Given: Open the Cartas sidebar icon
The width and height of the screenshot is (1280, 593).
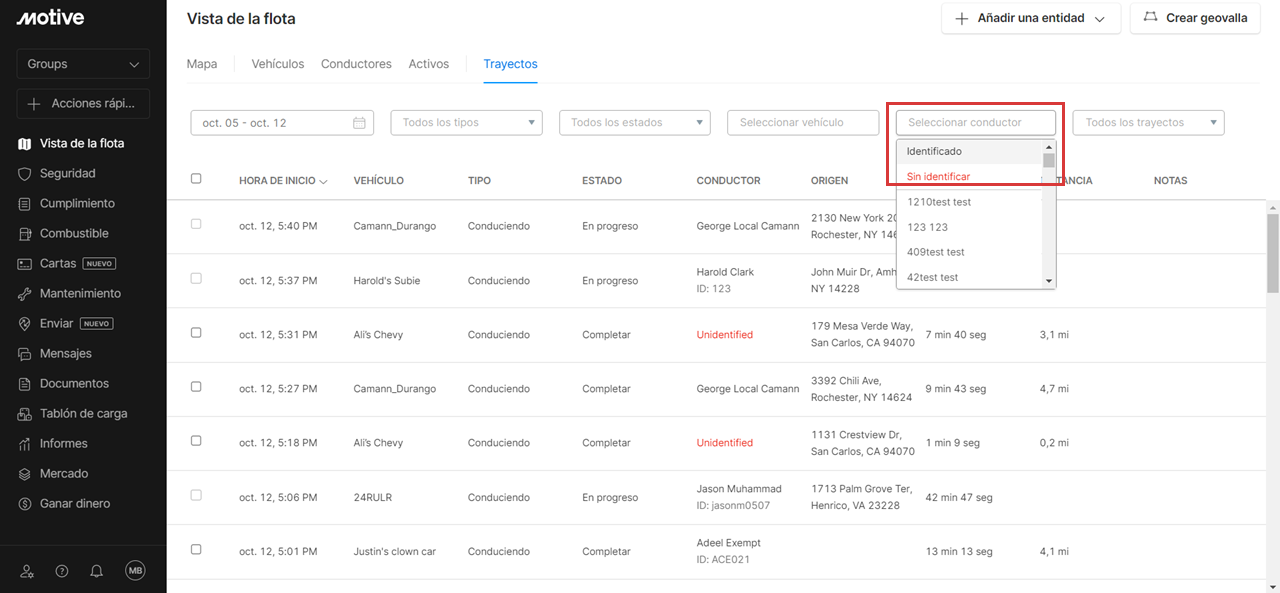Looking at the screenshot, I should click(25, 264).
